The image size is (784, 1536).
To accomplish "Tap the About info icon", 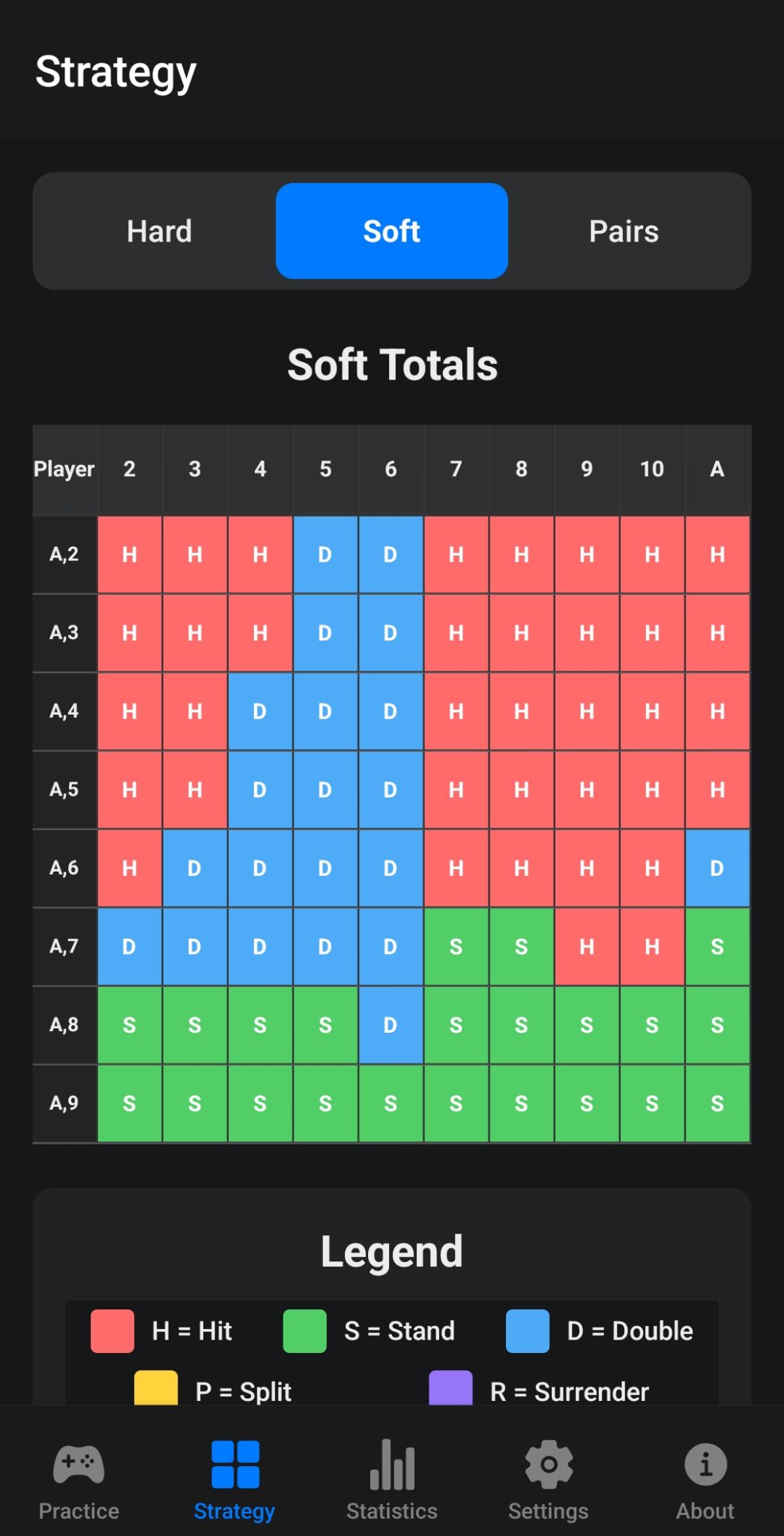I will (x=705, y=1461).
